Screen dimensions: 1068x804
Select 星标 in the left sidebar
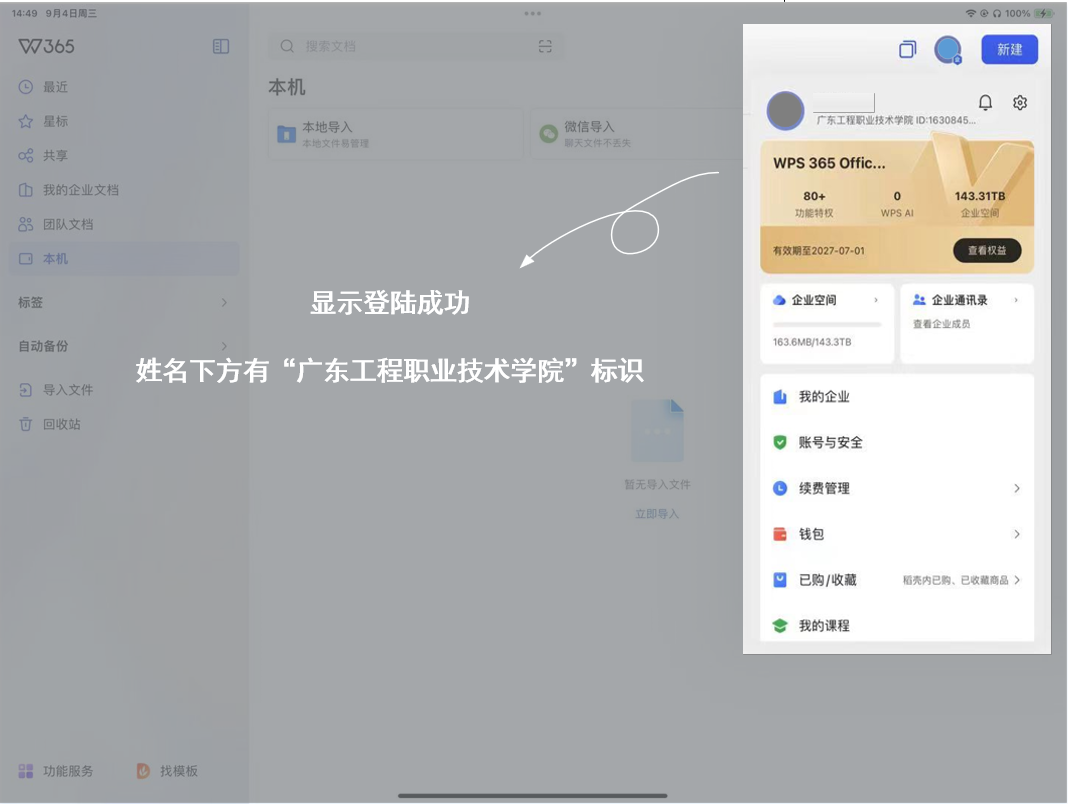(x=55, y=121)
